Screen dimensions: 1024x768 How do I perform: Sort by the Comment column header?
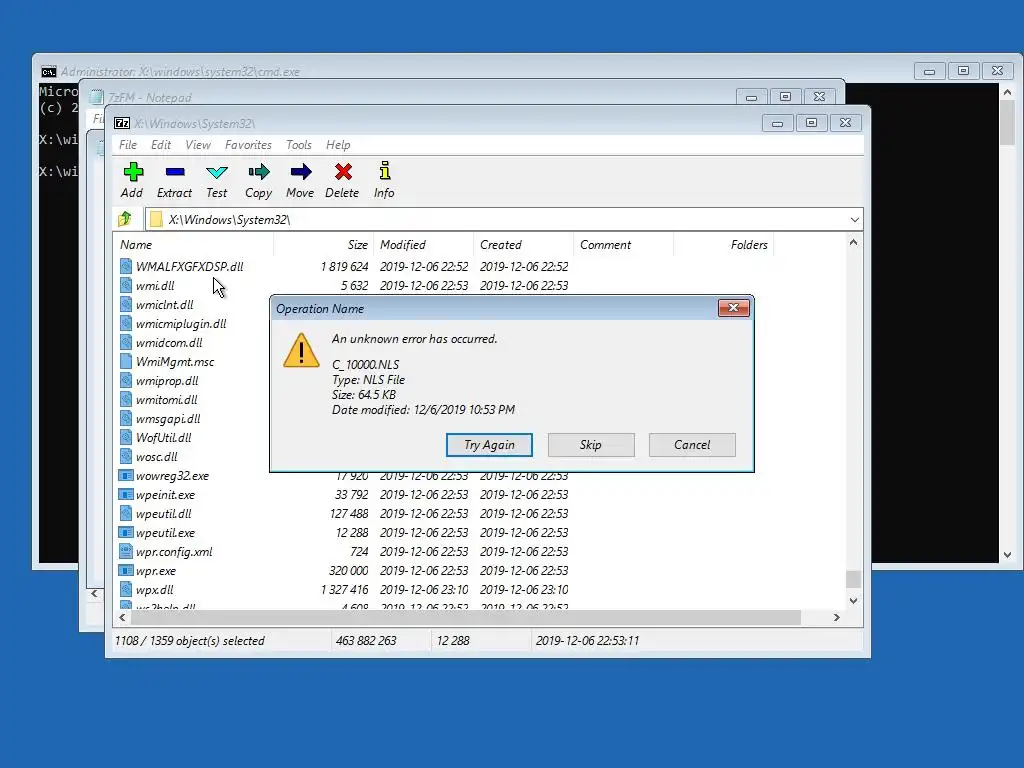(x=624, y=245)
